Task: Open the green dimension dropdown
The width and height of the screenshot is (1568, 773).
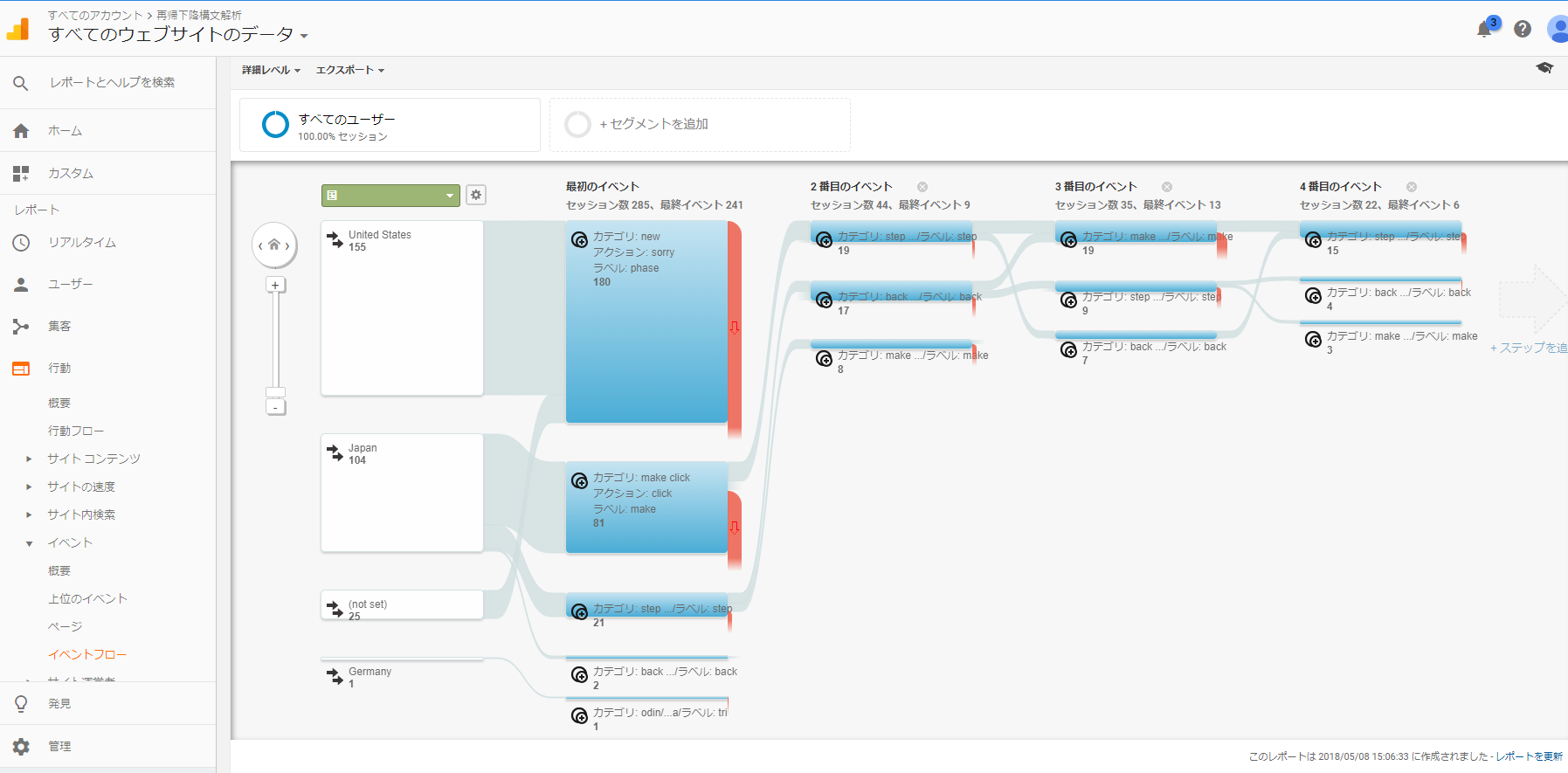Action: 390,195
